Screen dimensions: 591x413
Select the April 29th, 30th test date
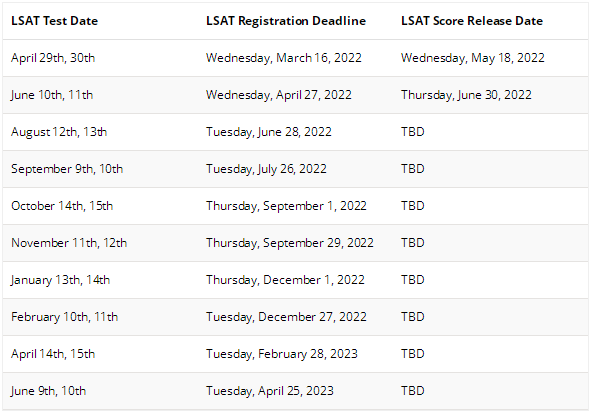(53, 58)
